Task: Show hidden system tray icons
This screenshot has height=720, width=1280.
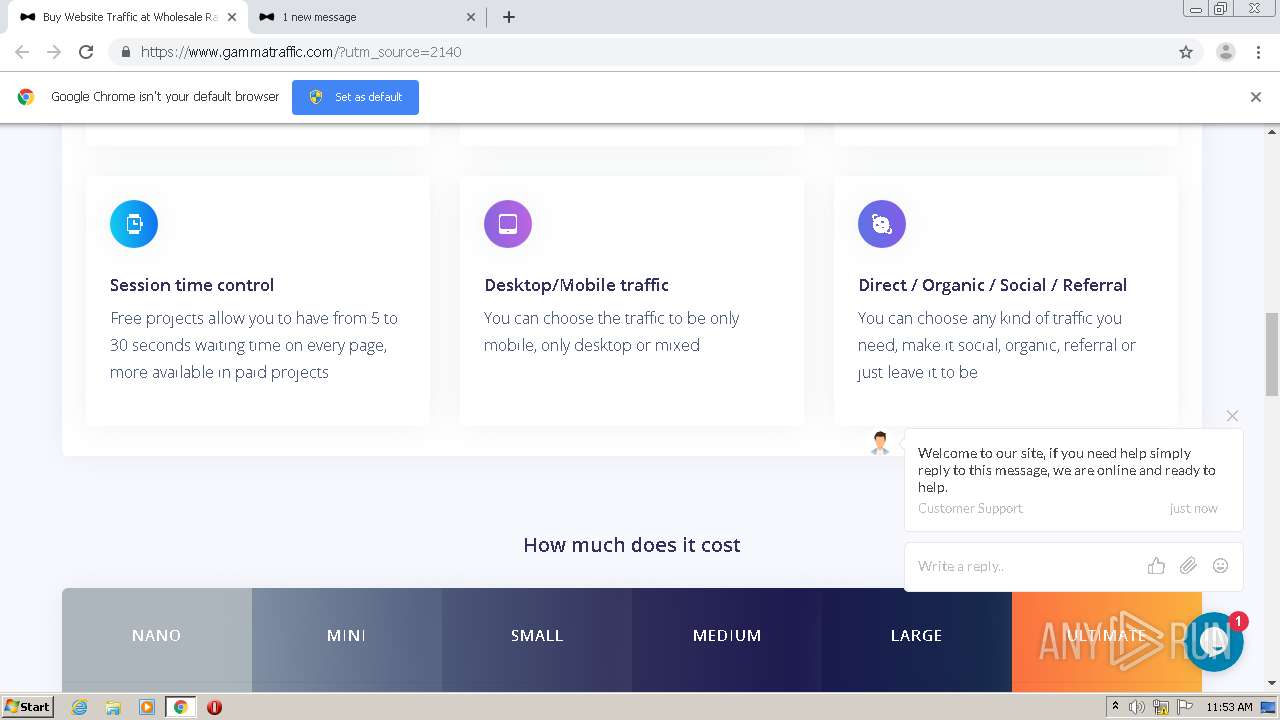Action: click(x=1115, y=707)
